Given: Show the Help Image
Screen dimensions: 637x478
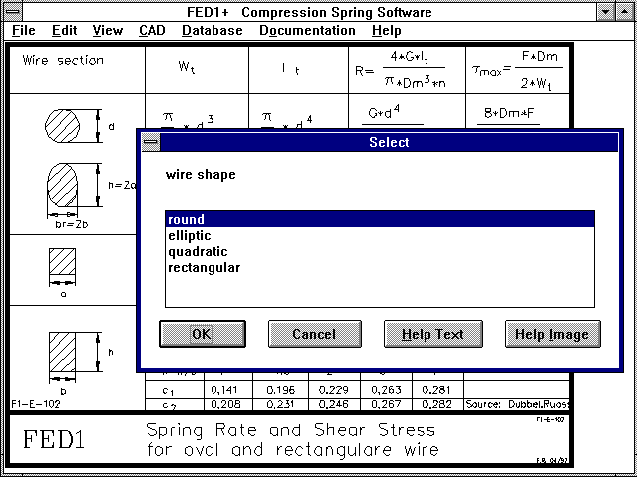Looking at the screenshot, I should 552,334.
